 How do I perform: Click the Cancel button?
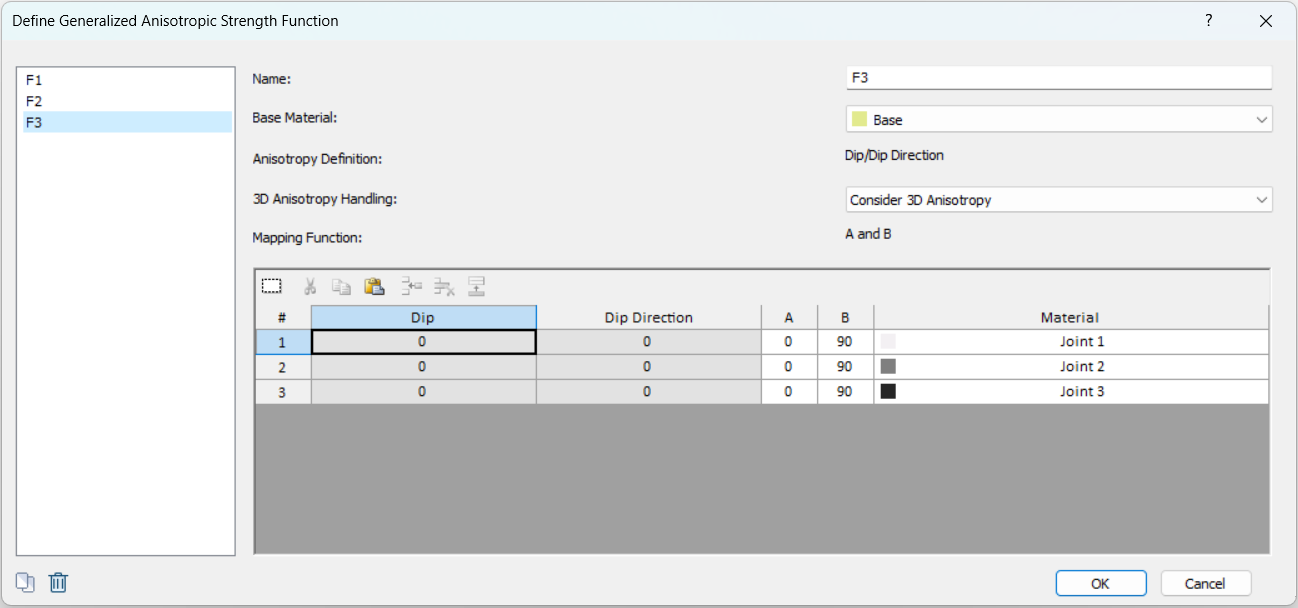point(1205,583)
